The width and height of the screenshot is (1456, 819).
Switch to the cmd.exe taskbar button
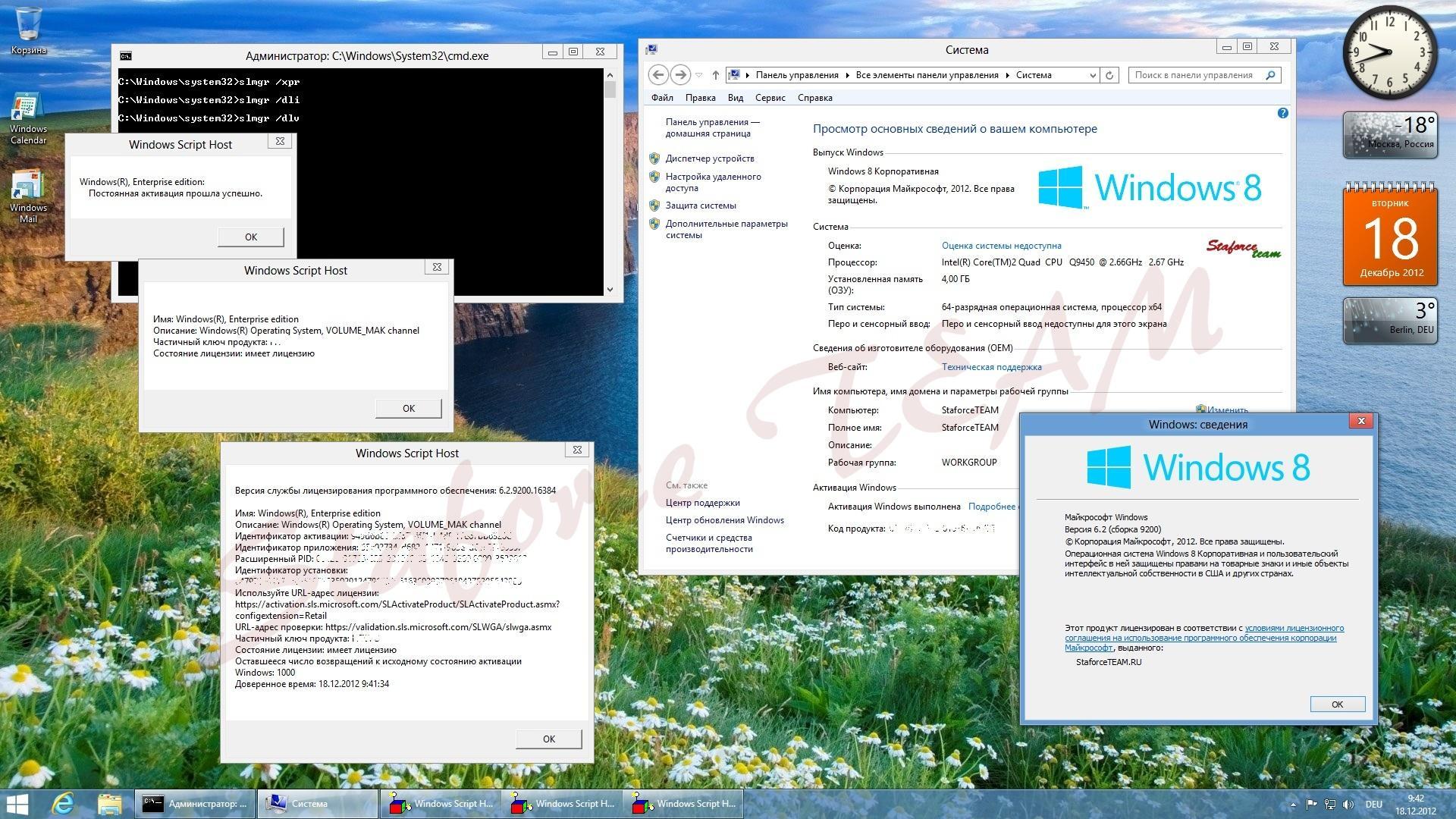(196, 804)
